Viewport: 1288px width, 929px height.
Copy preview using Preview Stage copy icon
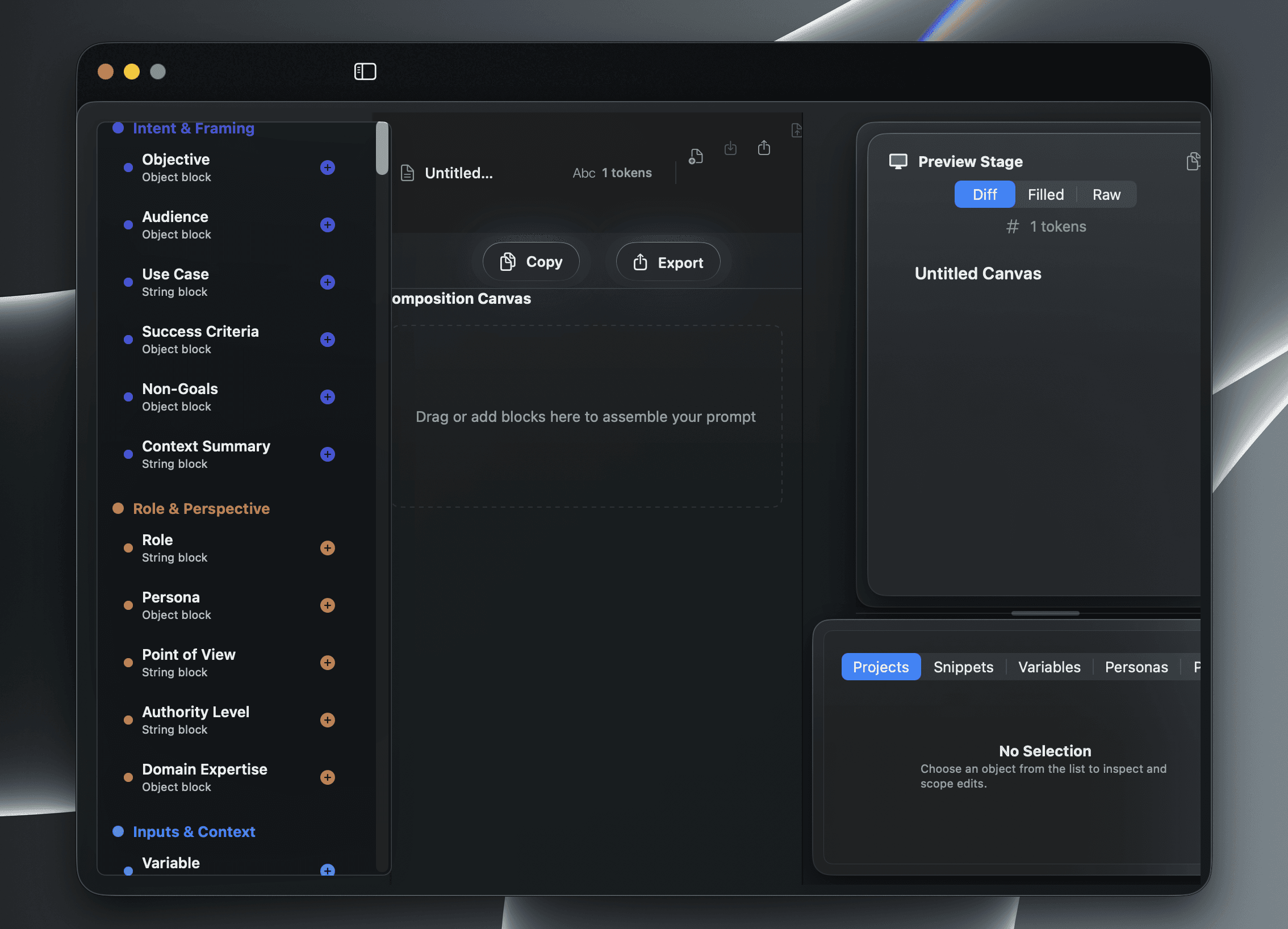pos(1193,162)
